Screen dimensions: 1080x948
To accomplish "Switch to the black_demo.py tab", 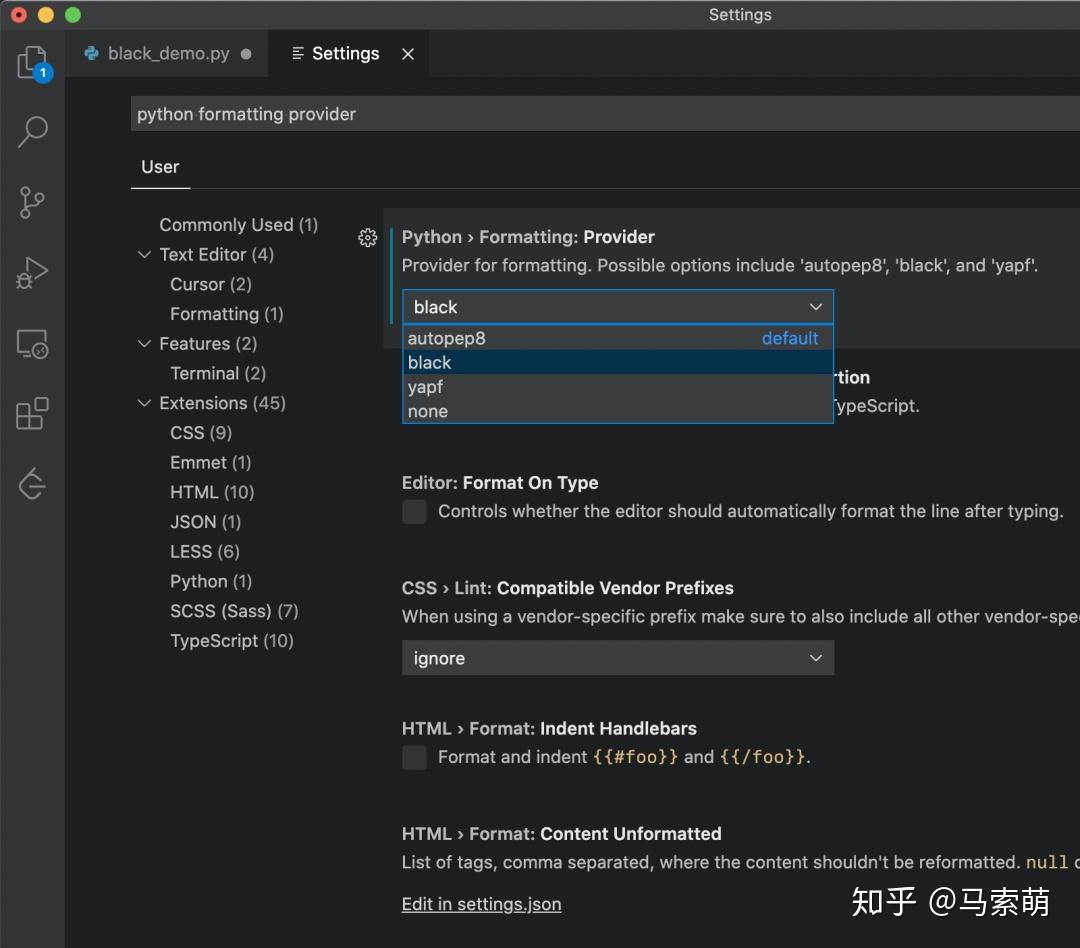I will point(168,54).
